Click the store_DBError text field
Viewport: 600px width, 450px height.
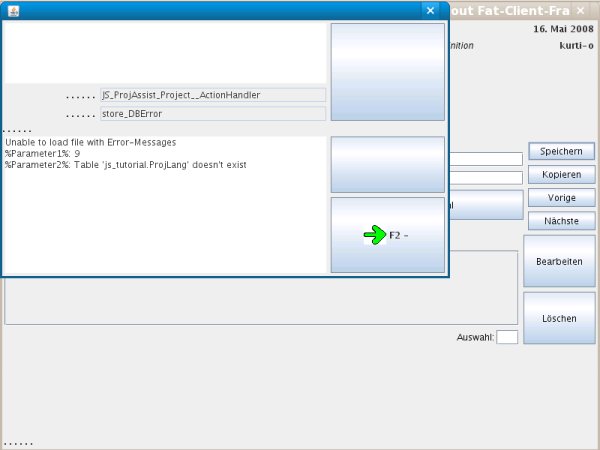coord(213,114)
